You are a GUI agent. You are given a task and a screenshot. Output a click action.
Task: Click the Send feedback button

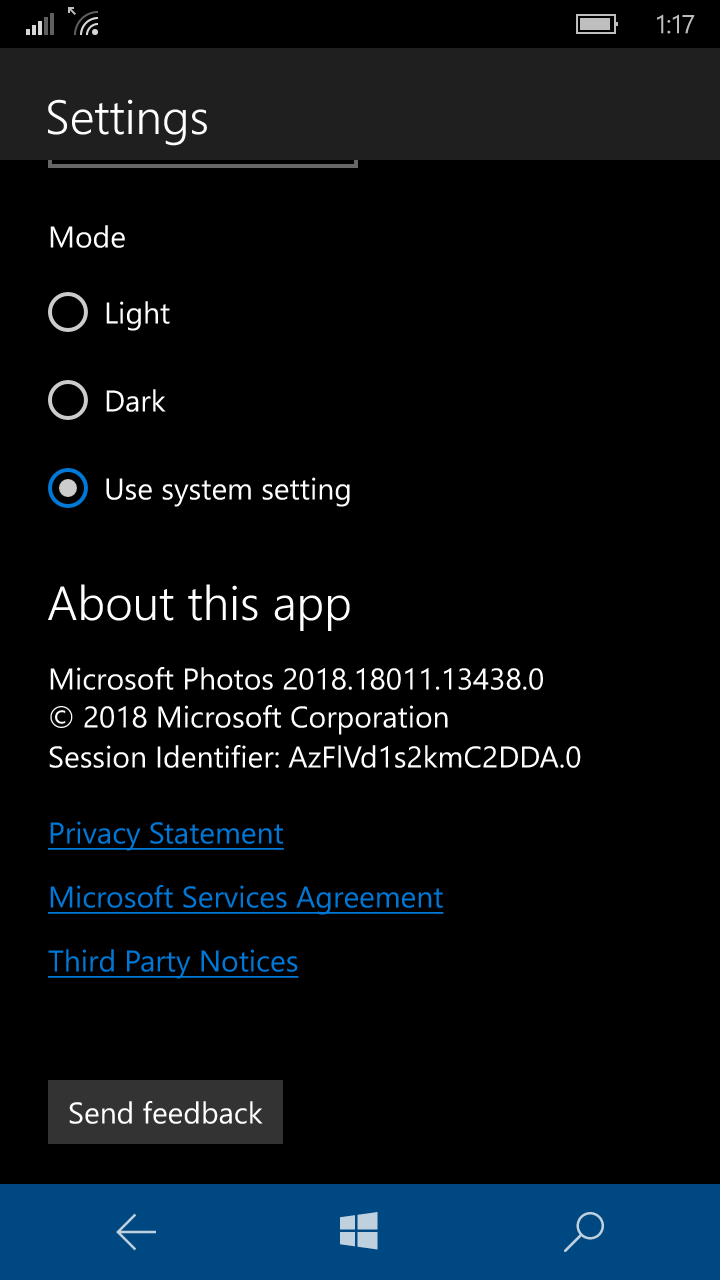click(165, 1112)
